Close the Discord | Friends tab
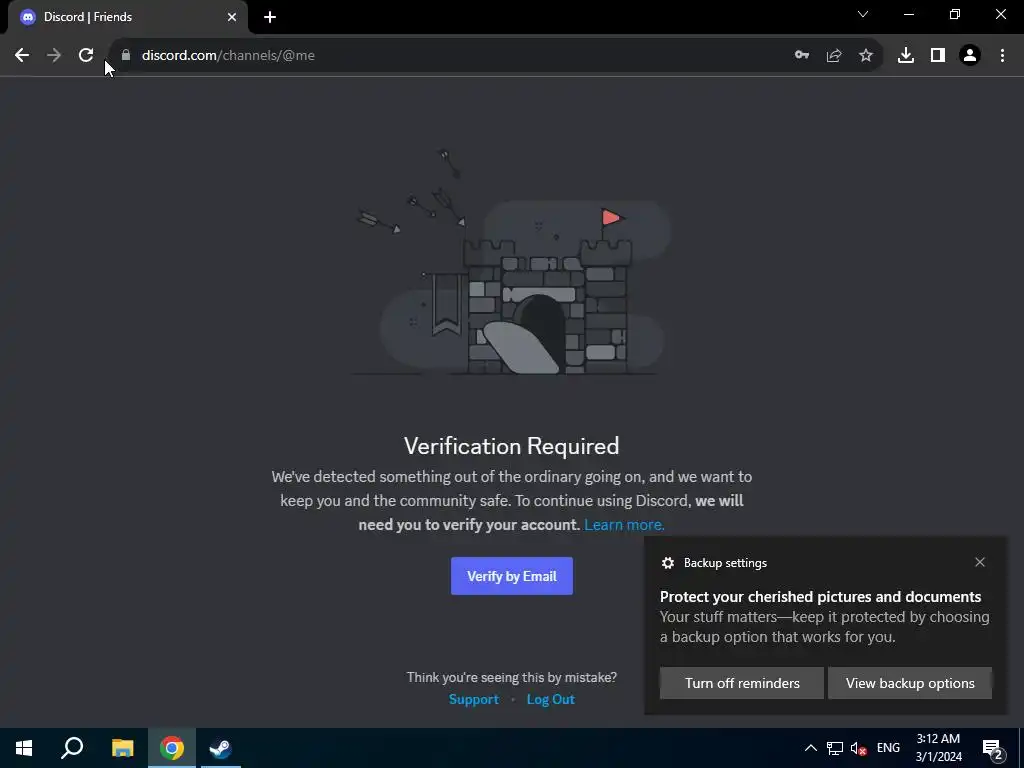 tap(232, 17)
